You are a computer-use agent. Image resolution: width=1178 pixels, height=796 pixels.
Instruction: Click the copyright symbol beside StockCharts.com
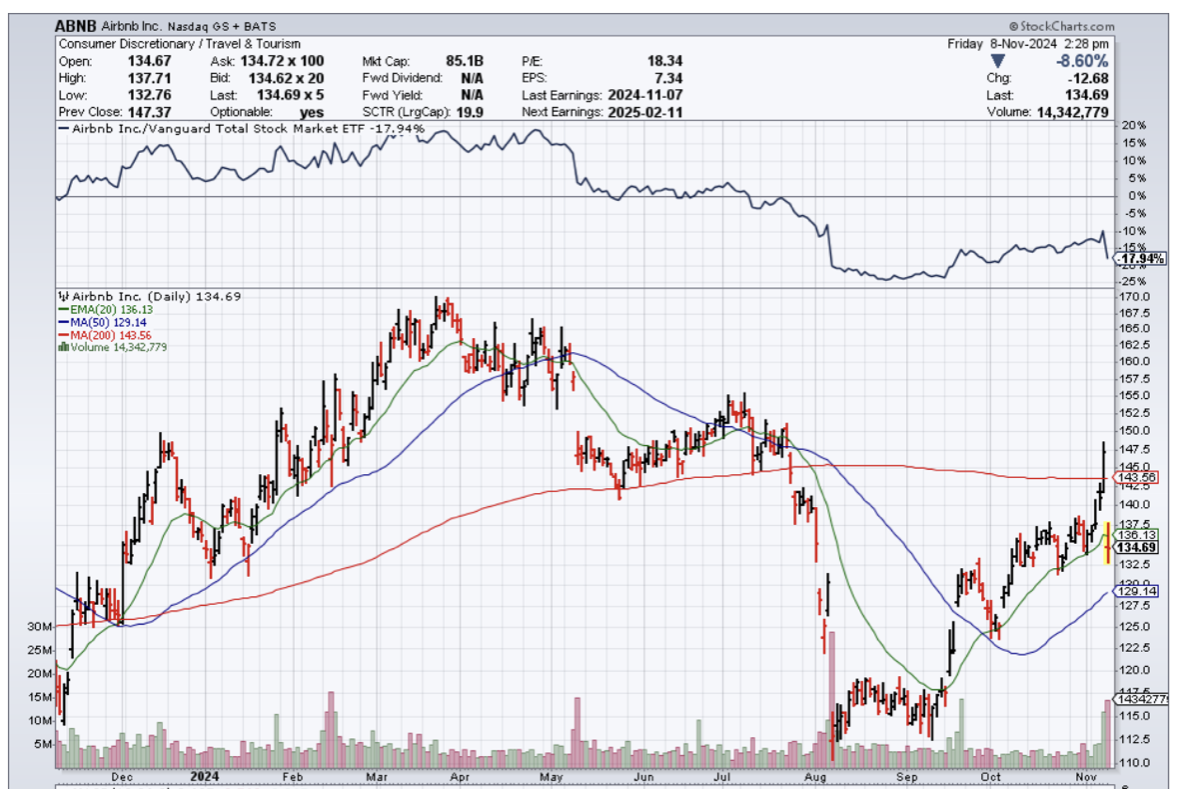coord(1013,27)
